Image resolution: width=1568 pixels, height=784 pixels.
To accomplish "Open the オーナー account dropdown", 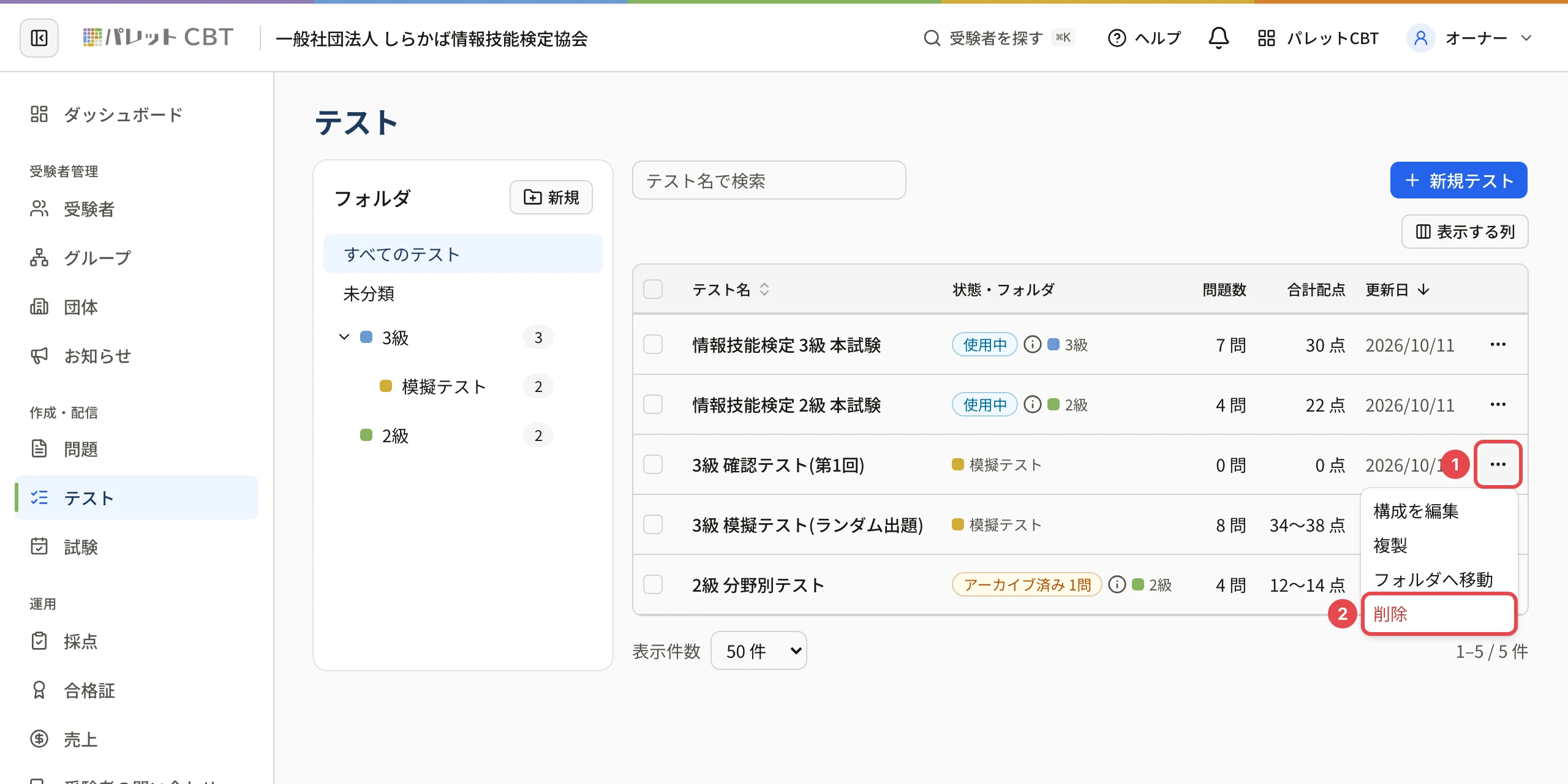I will (x=1470, y=38).
